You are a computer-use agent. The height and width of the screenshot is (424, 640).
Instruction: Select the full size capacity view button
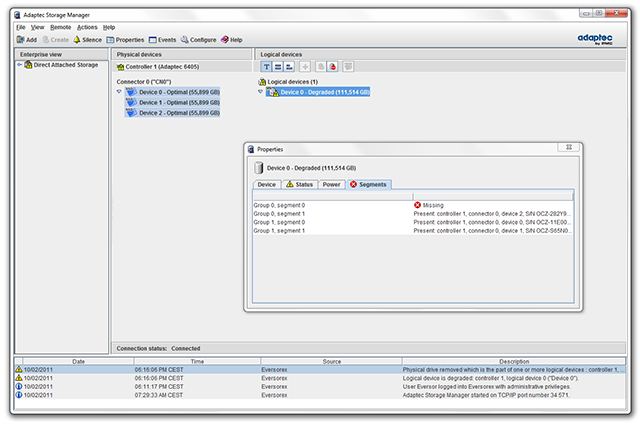(278, 67)
